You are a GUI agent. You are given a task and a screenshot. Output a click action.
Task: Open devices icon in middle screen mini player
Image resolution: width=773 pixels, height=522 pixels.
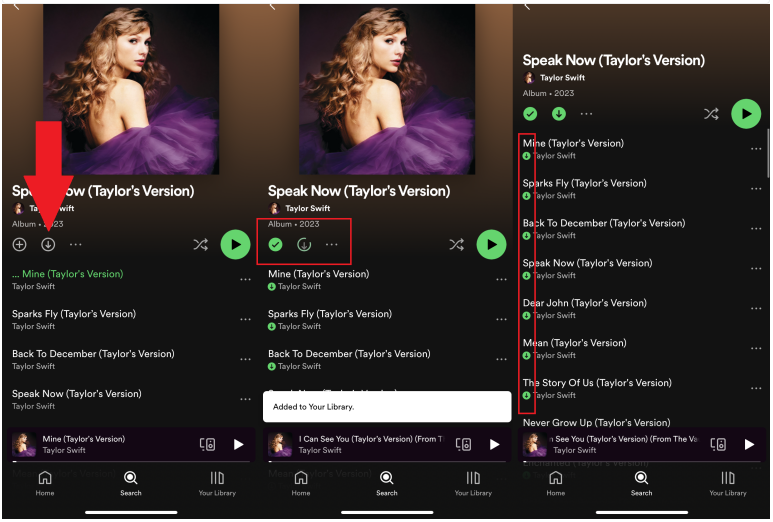[x=463, y=445]
